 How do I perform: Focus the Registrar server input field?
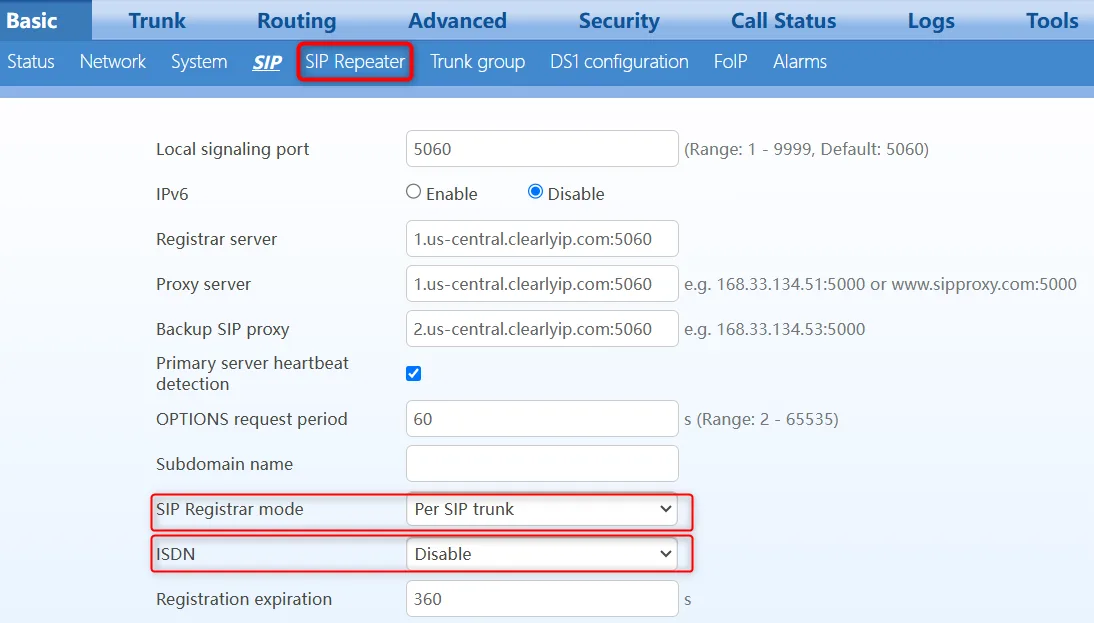[x=542, y=239]
